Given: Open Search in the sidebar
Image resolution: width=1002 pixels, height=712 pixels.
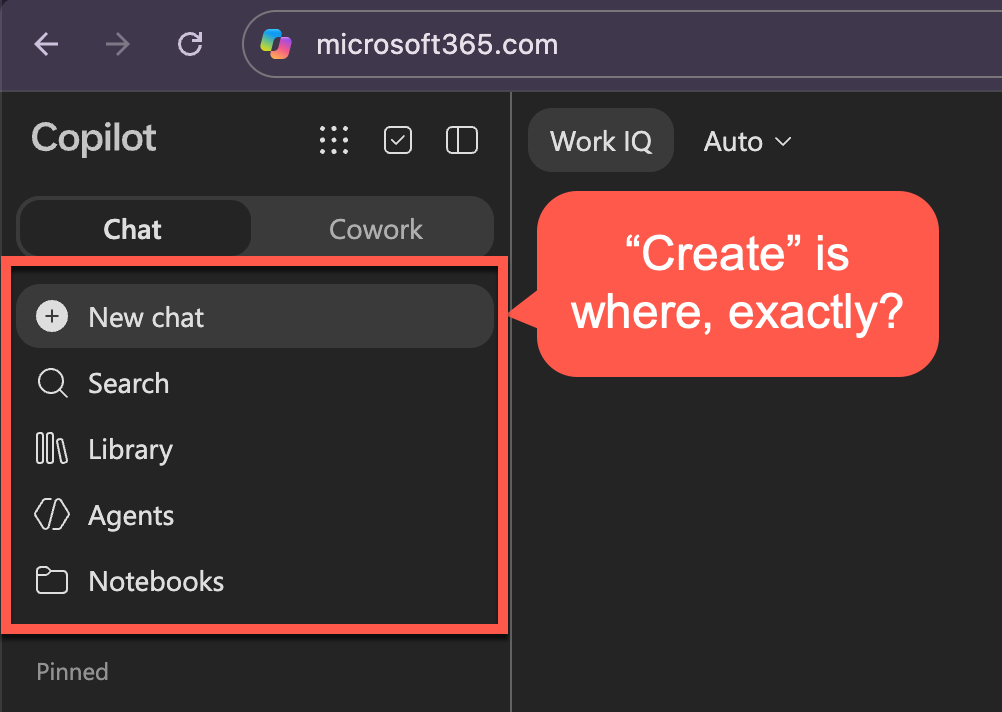Looking at the screenshot, I should point(255,383).
